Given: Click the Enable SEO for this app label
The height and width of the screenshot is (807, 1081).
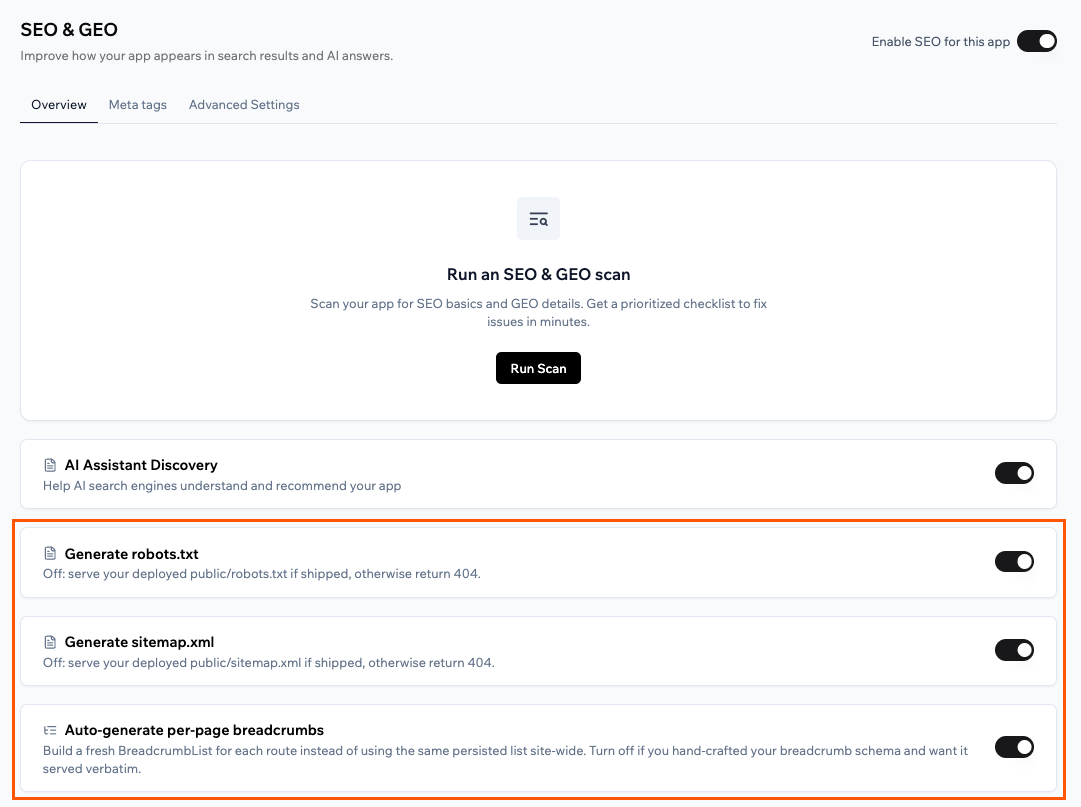Looking at the screenshot, I should pyautogui.click(x=940, y=42).
